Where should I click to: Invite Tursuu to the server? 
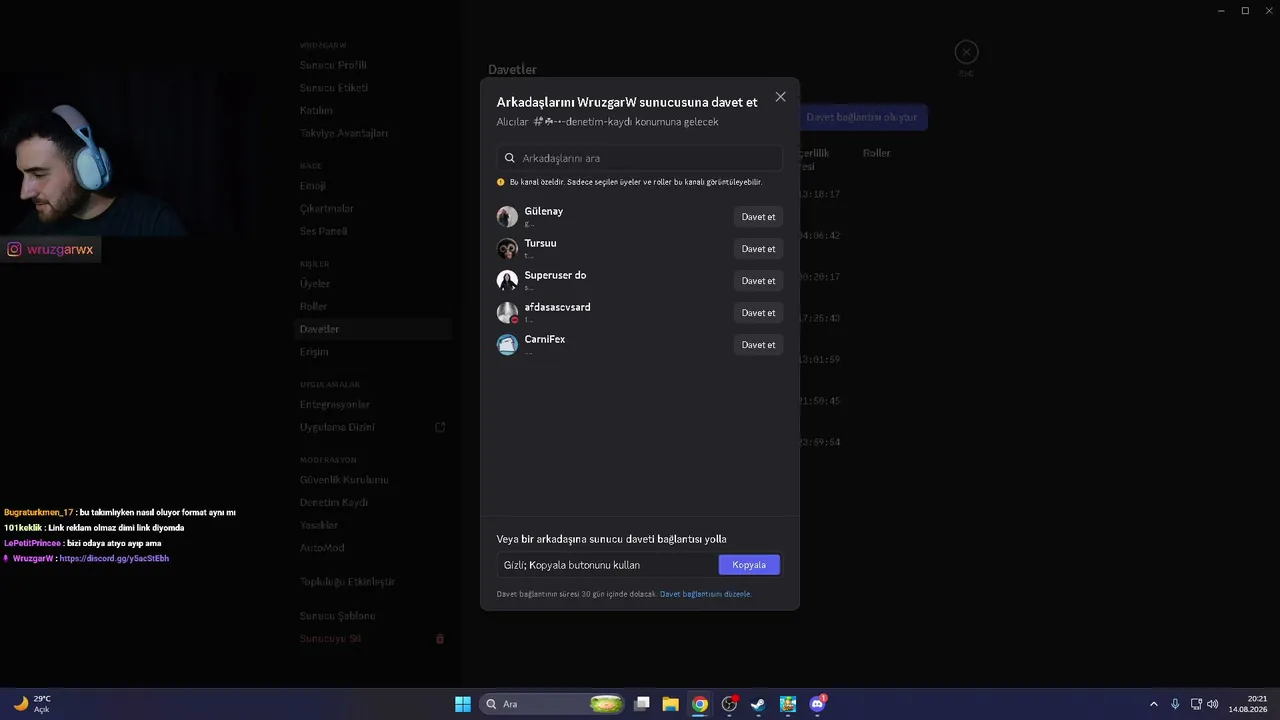(x=758, y=249)
